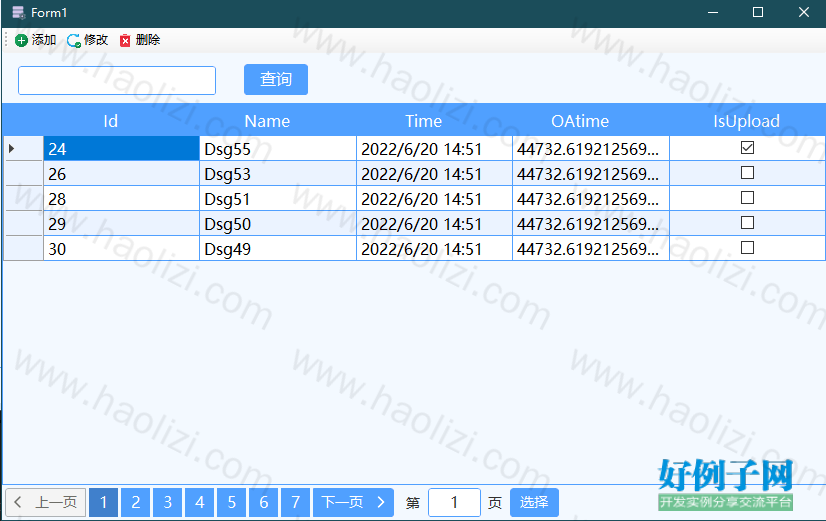Select page 1 in pagination
Image resolution: width=826 pixels, height=521 pixels.
pos(104,503)
